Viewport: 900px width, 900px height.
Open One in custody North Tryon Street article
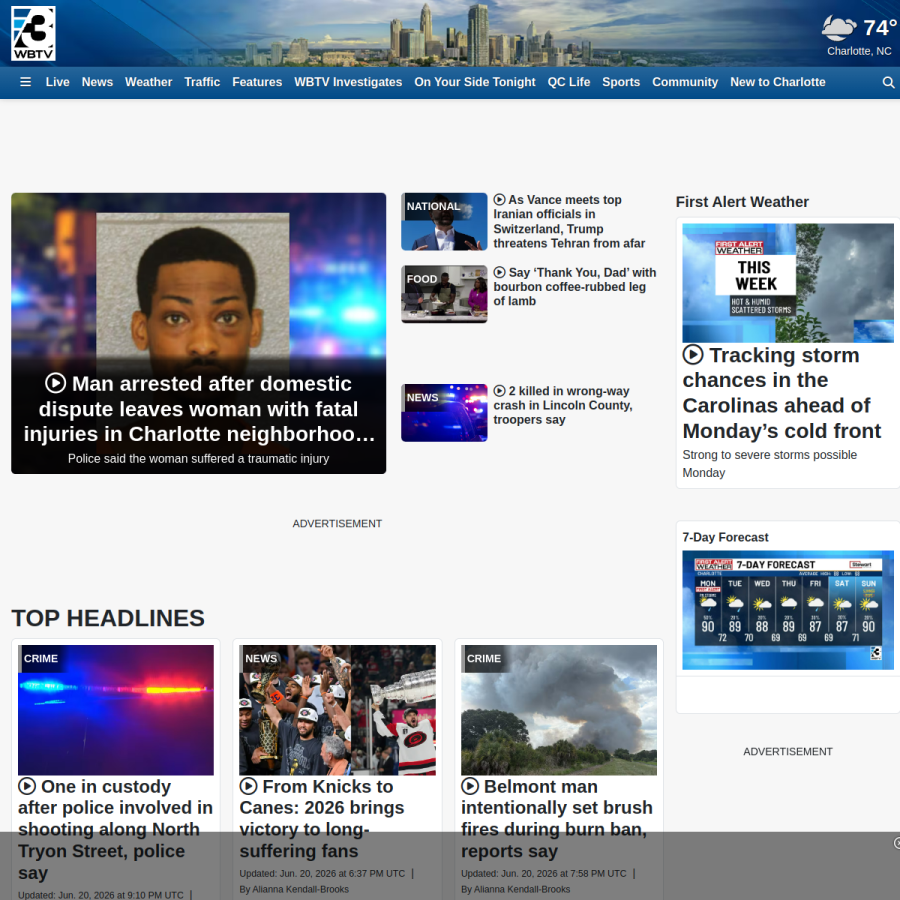tap(115, 829)
